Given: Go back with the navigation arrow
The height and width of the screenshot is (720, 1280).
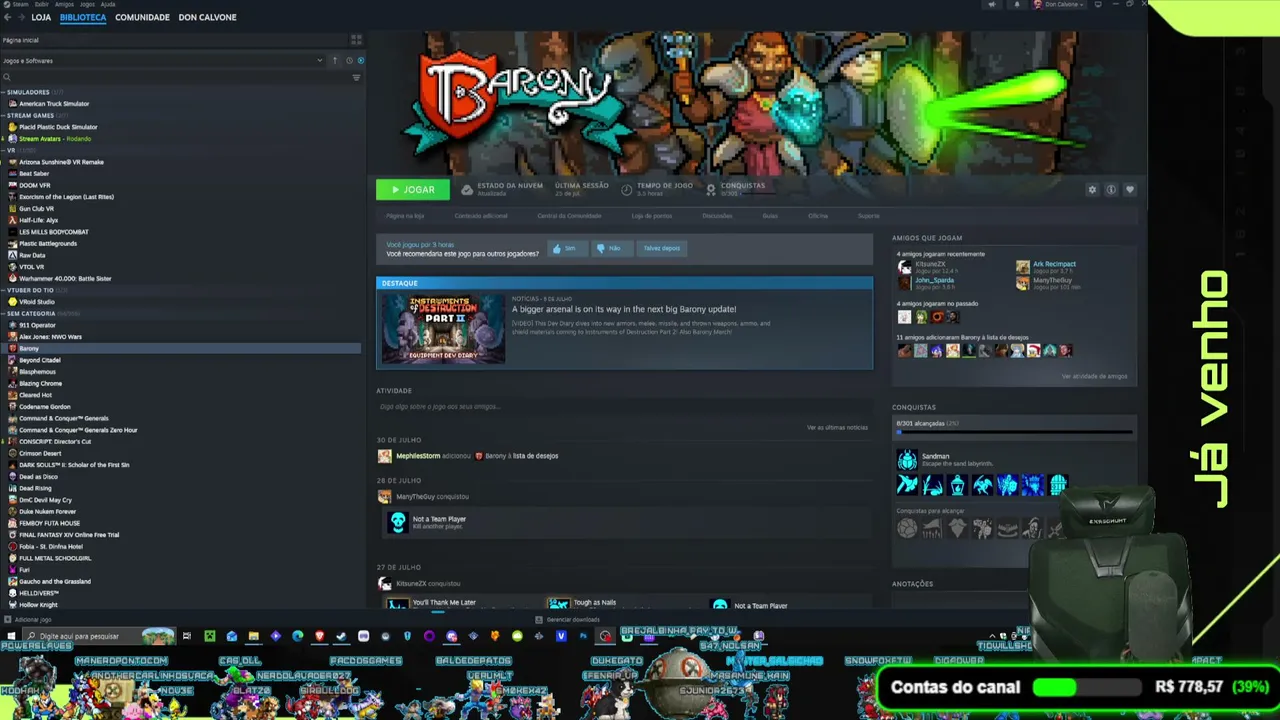Looking at the screenshot, I should [x=8, y=17].
